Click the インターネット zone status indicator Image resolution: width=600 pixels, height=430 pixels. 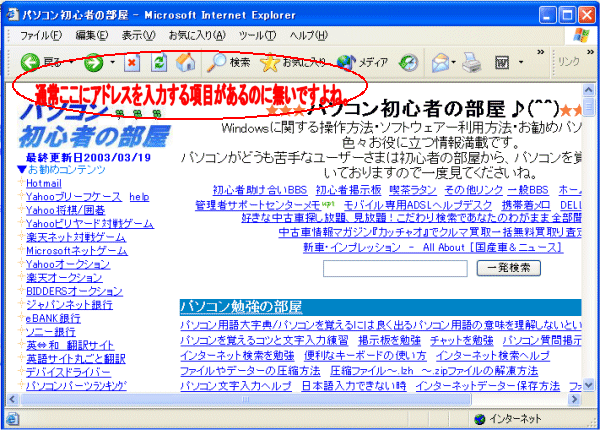point(508,419)
